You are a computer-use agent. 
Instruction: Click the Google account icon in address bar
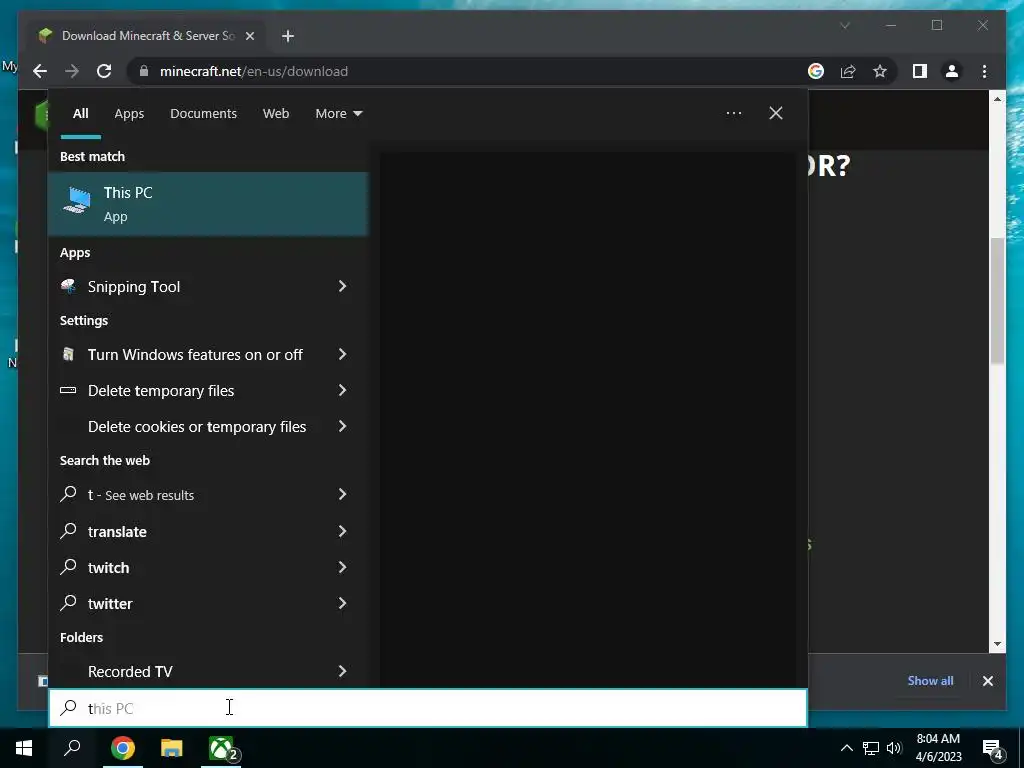[x=816, y=71]
